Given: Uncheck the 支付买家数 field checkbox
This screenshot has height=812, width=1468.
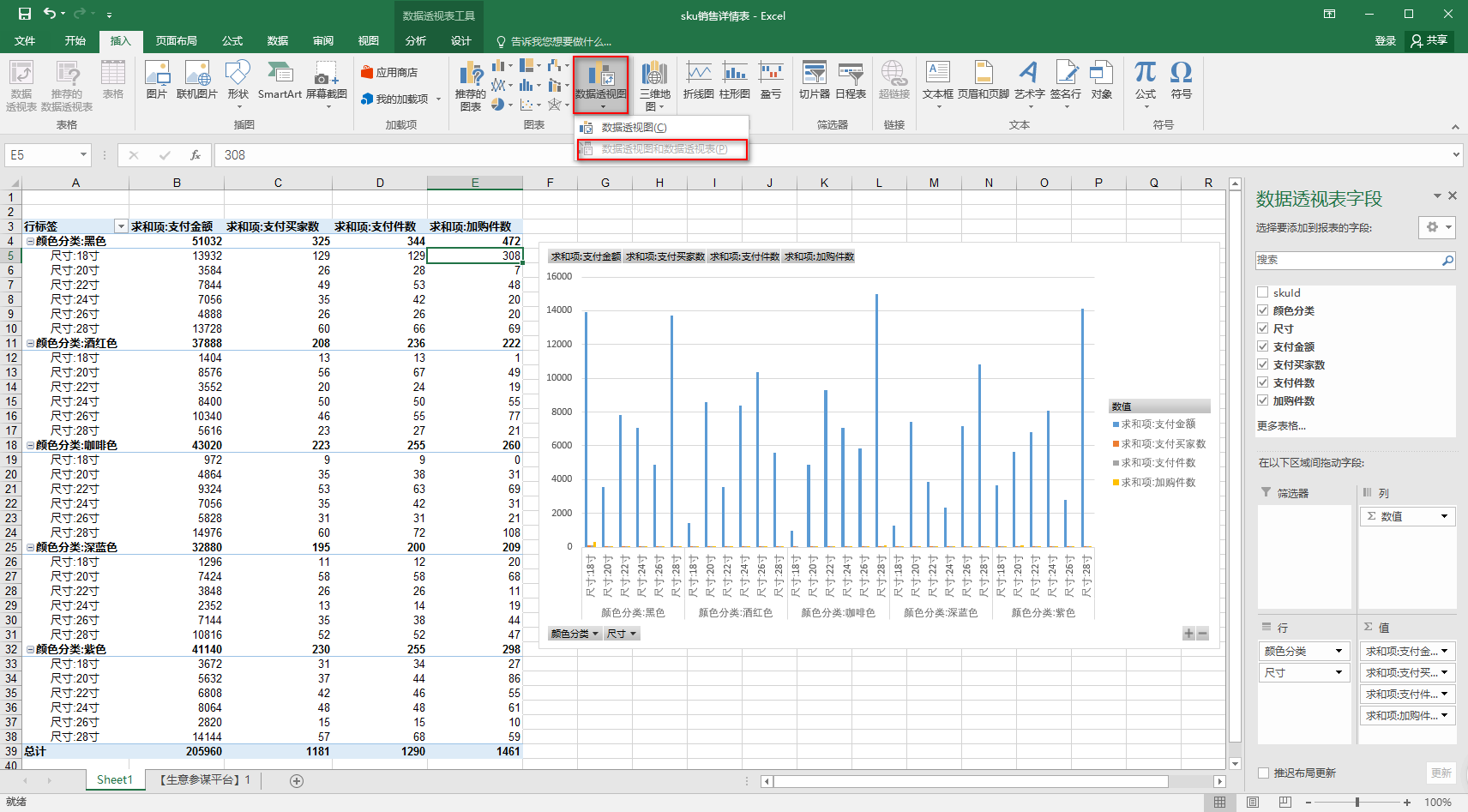Looking at the screenshot, I should pyautogui.click(x=1262, y=364).
